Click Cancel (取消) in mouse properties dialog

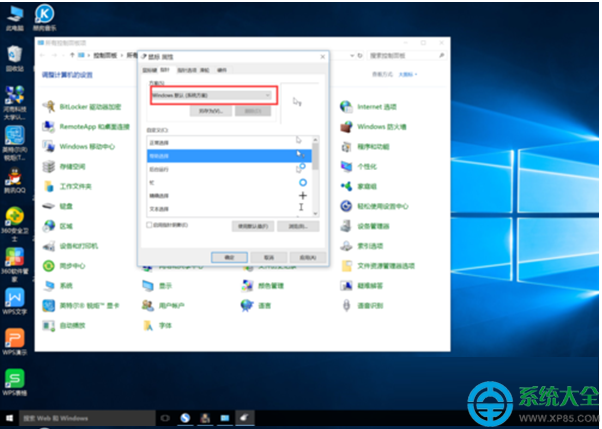click(269, 257)
